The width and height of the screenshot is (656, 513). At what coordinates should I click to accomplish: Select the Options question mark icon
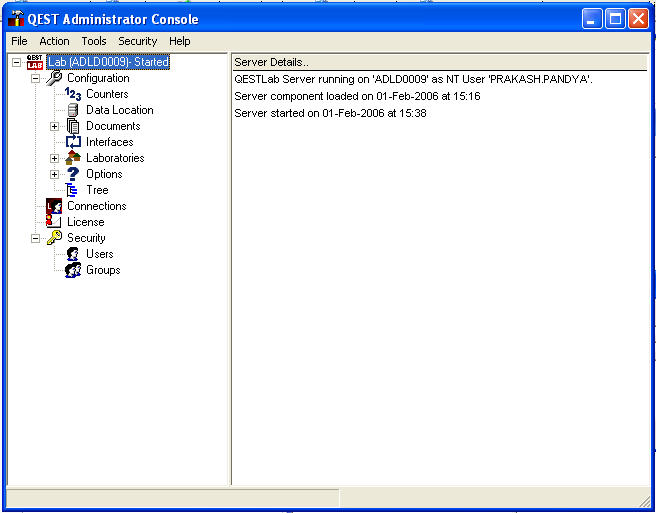click(x=73, y=174)
